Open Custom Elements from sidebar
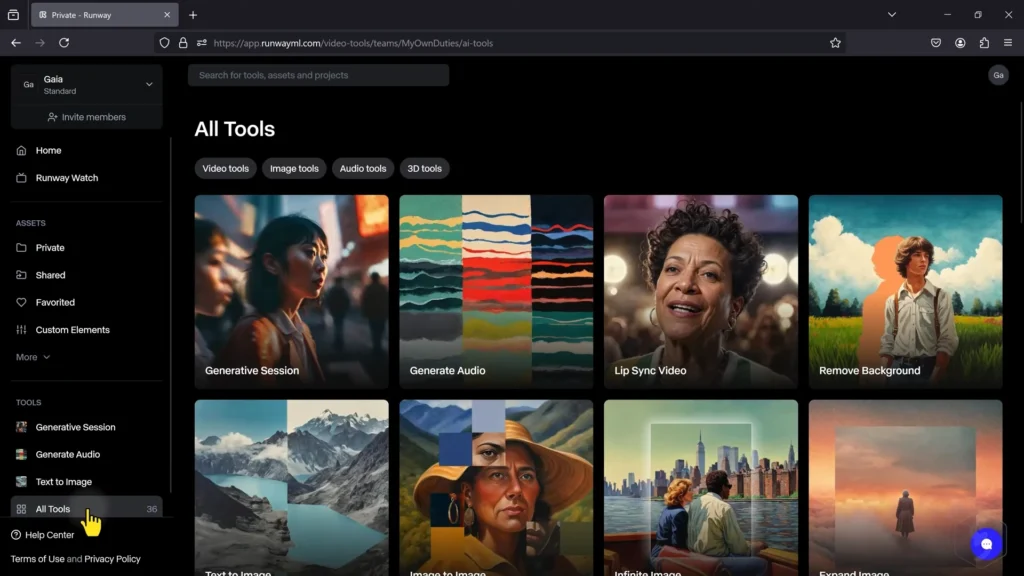 (x=72, y=330)
